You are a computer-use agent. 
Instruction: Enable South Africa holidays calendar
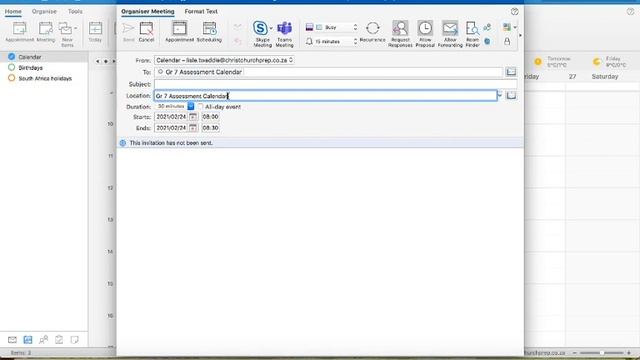click(11, 78)
